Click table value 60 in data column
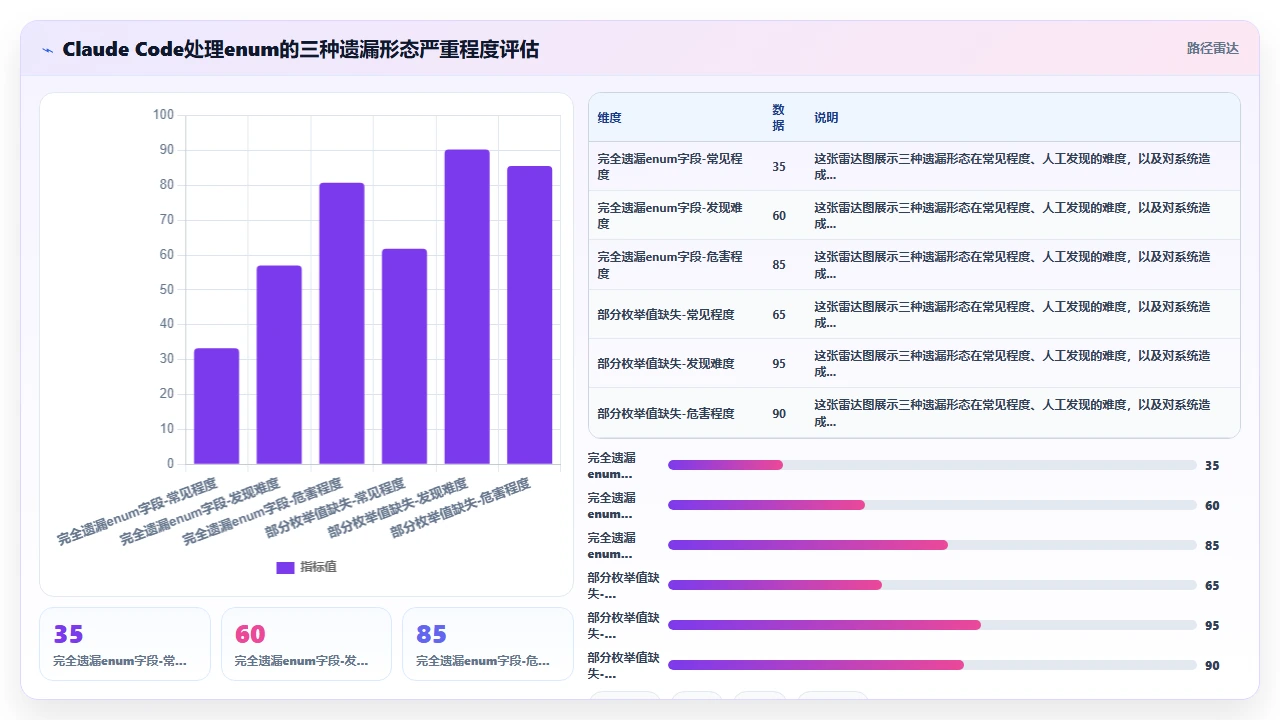This screenshot has height=720, width=1280. (x=779, y=216)
